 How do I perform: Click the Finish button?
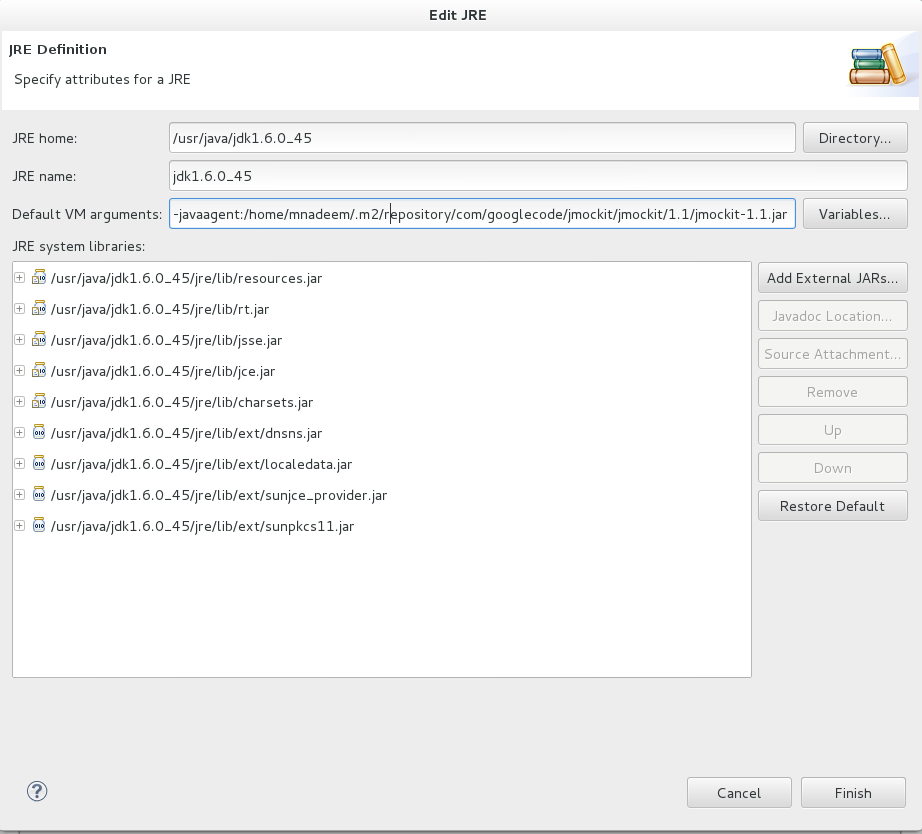(853, 793)
